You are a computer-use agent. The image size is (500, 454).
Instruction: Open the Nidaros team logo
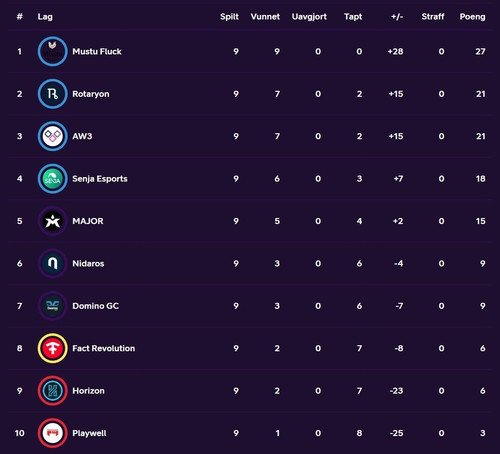(x=52, y=263)
